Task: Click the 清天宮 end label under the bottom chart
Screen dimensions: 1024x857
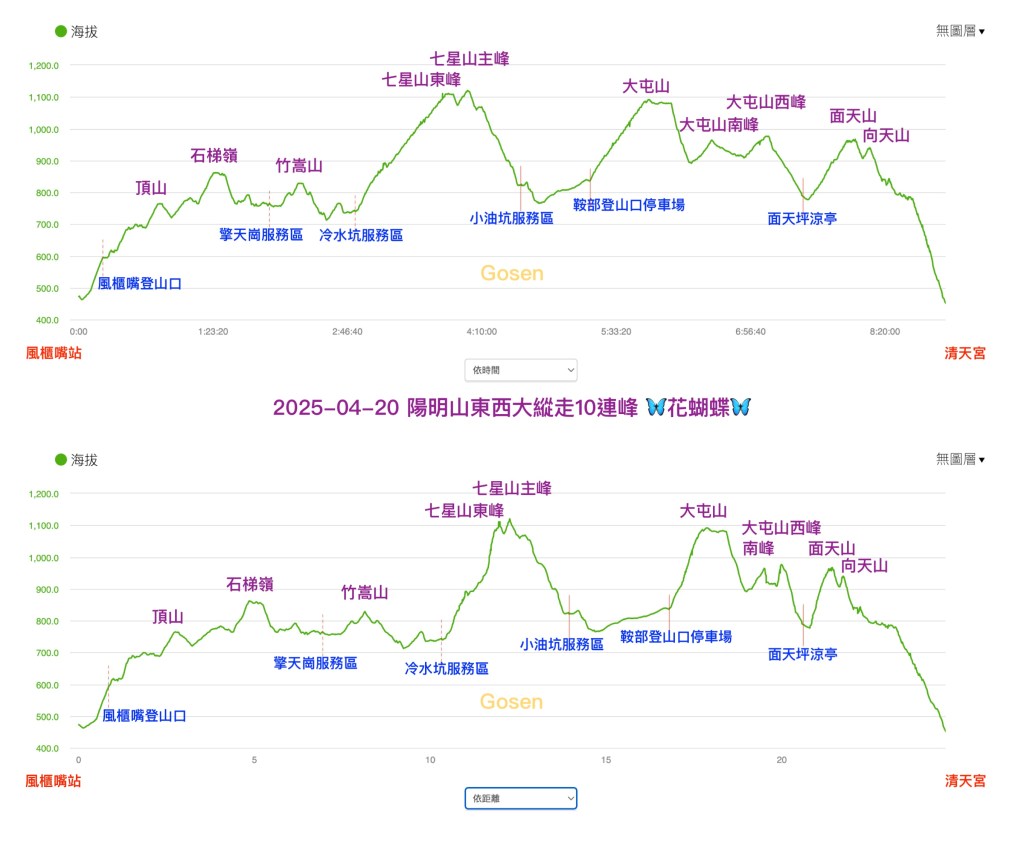Action: click(x=964, y=780)
